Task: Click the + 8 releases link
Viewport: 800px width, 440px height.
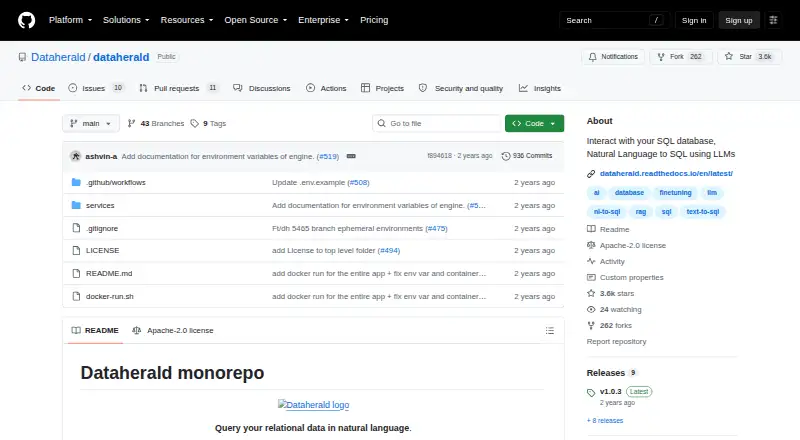Action: tap(605, 421)
